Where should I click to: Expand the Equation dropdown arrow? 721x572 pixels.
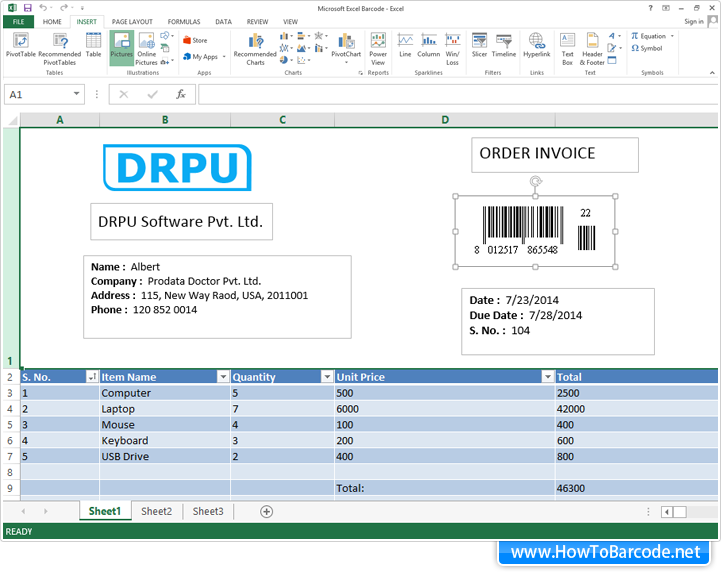pyautogui.click(x=672, y=36)
